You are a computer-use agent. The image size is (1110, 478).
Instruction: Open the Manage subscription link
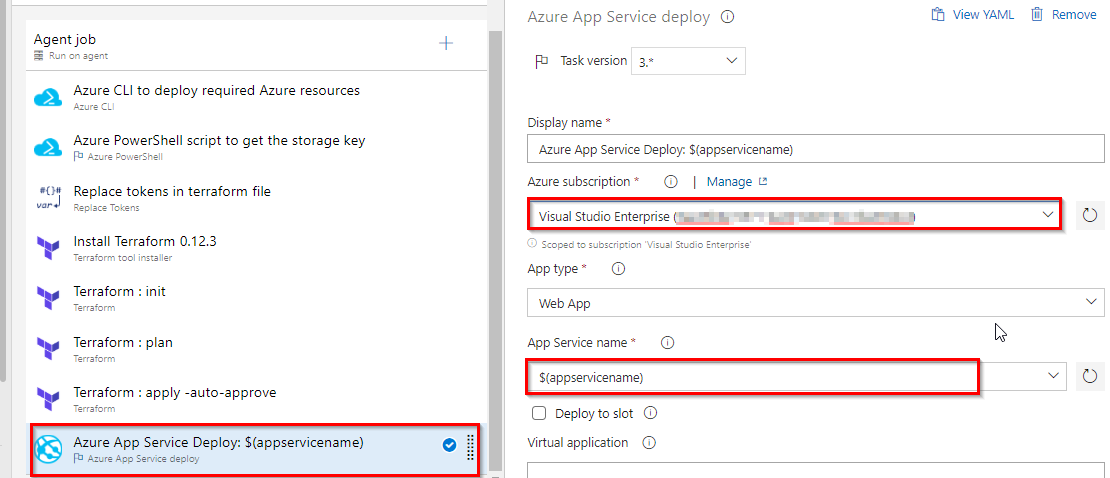click(x=737, y=182)
